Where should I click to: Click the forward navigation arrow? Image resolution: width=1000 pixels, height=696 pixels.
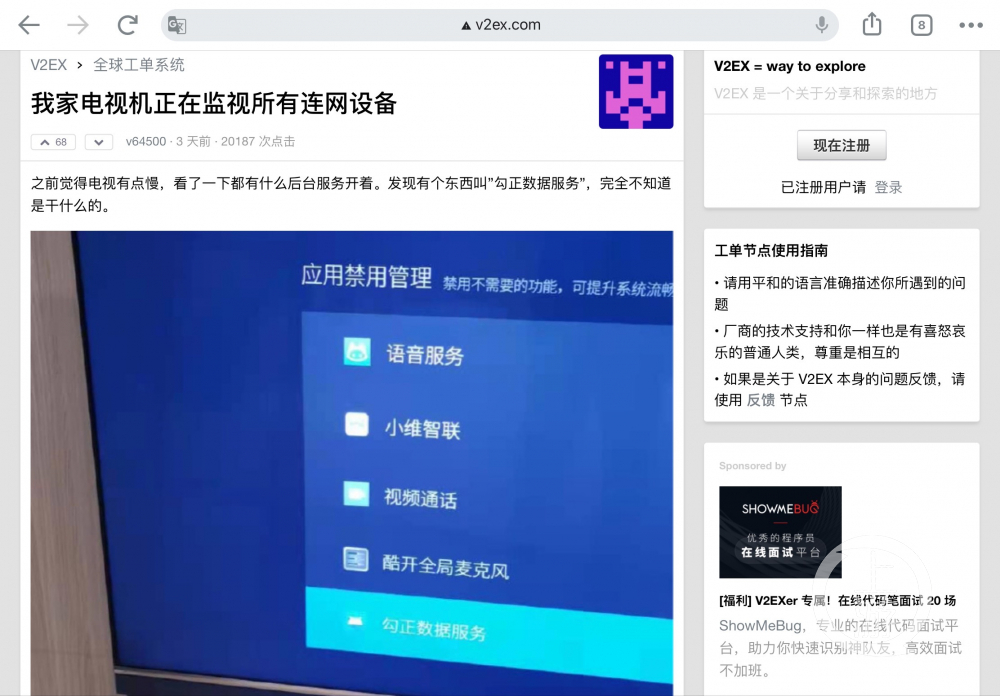(78, 25)
